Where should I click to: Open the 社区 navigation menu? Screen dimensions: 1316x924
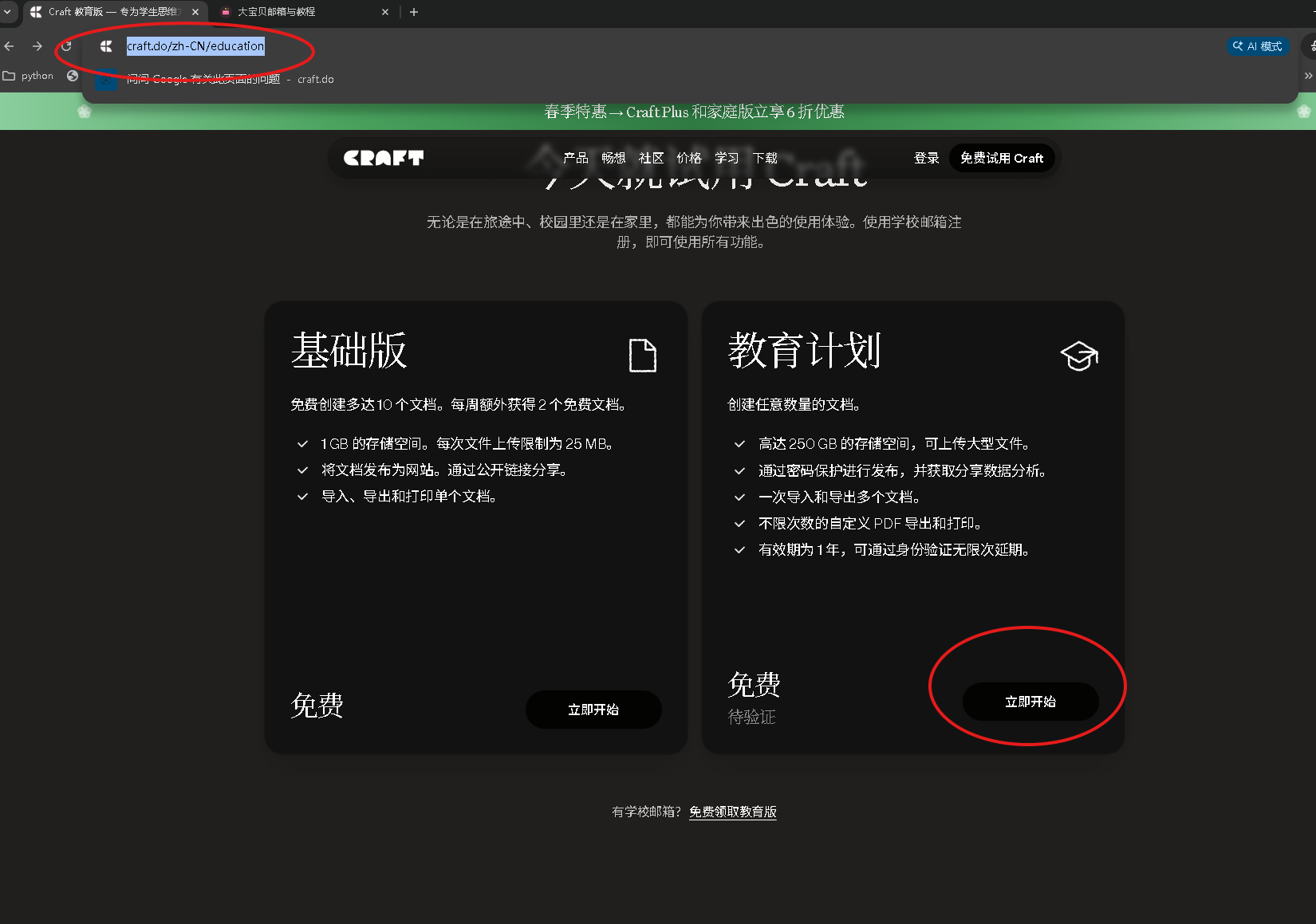coord(652,158)
